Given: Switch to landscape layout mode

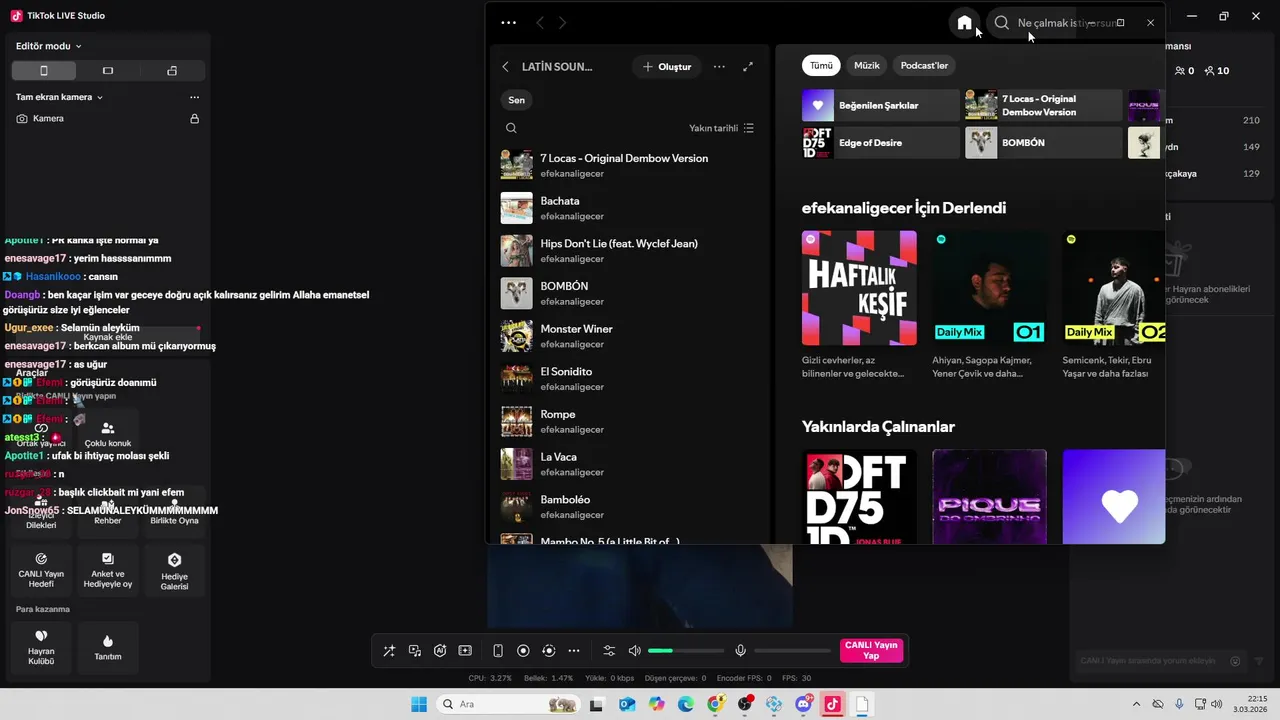Looking at the screenshot, I should [x=108, y=71].
